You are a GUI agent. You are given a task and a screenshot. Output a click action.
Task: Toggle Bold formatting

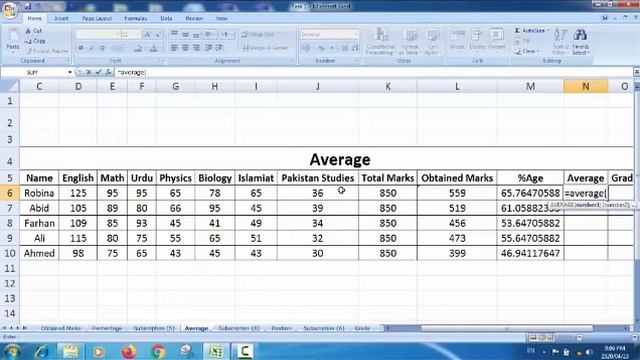click(x=81, y=48)
